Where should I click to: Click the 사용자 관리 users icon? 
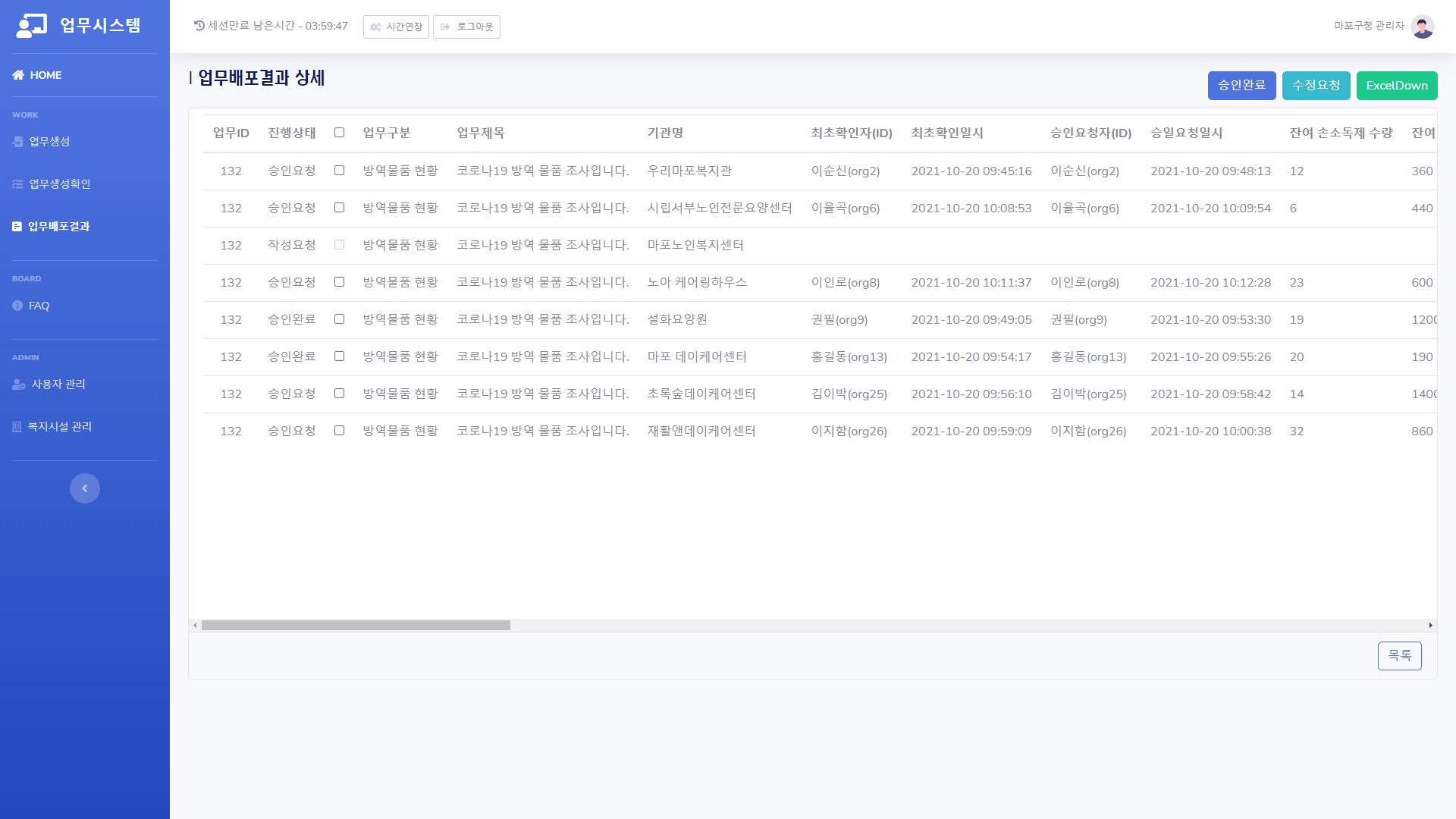click(19, 384)
